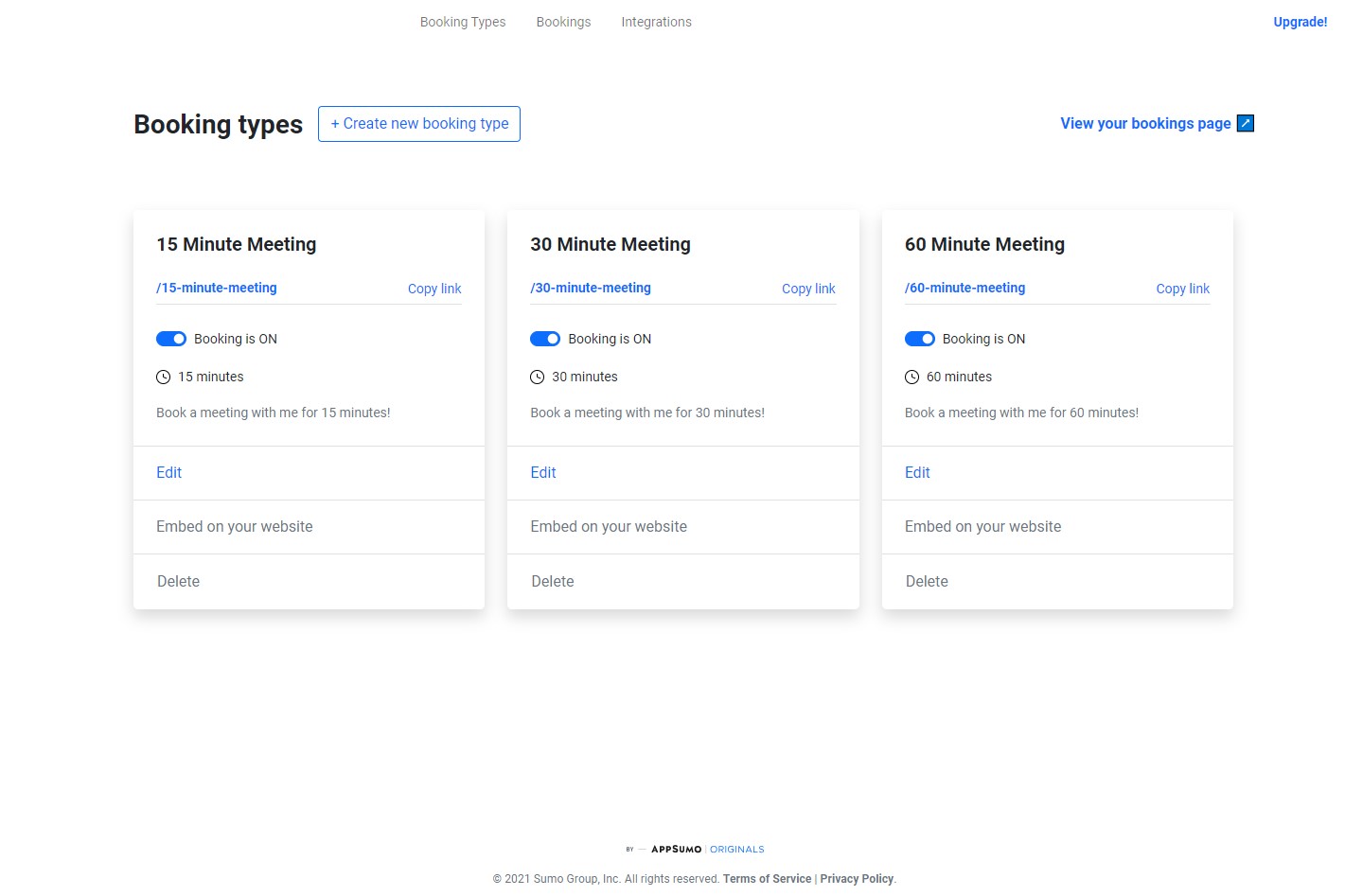Click the clock icon in 15 Minute Meeting card
The height and width of the screenshot is (896, 1345).
[163, 377]
